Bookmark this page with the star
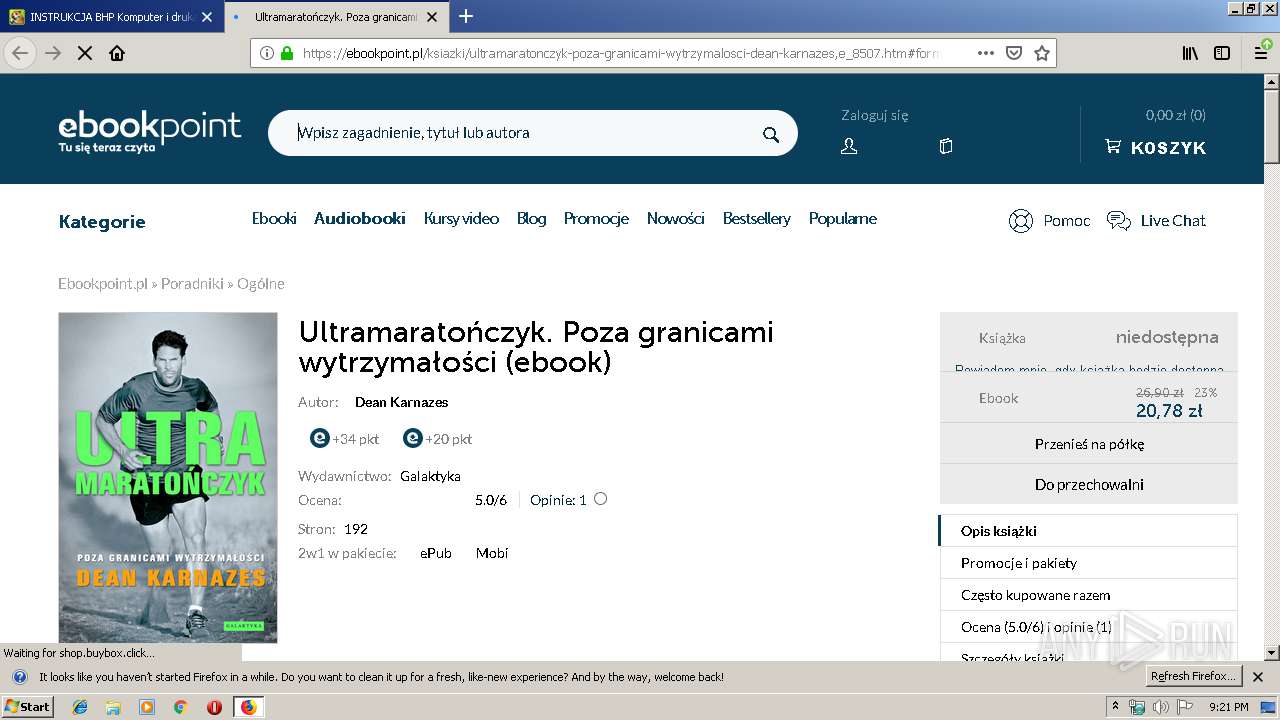 pyautogui.click(x=1042, y=53)
